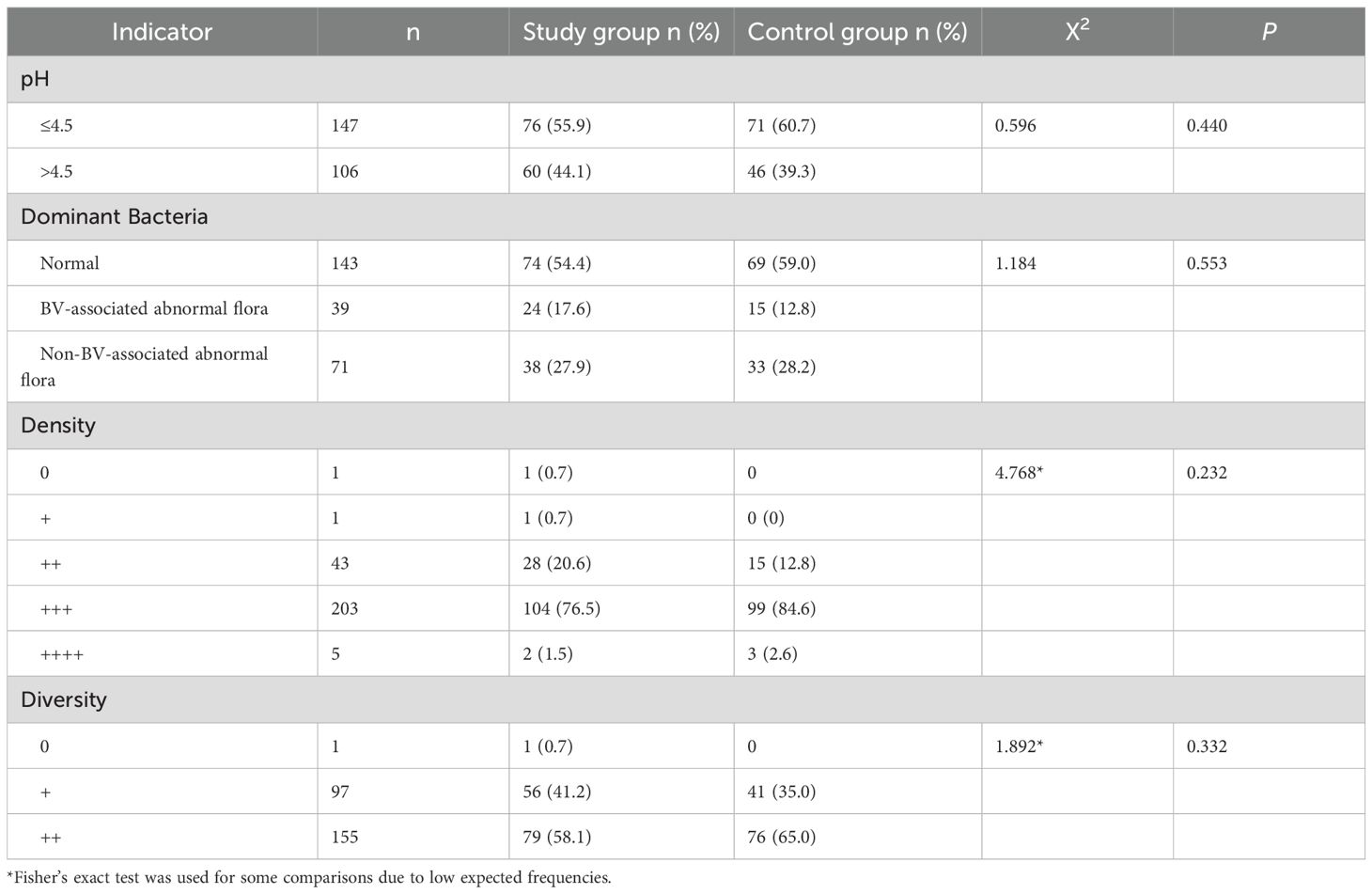1372x894 pixels.
Task: Click the X² column header
Action: tap(1077, 32)
